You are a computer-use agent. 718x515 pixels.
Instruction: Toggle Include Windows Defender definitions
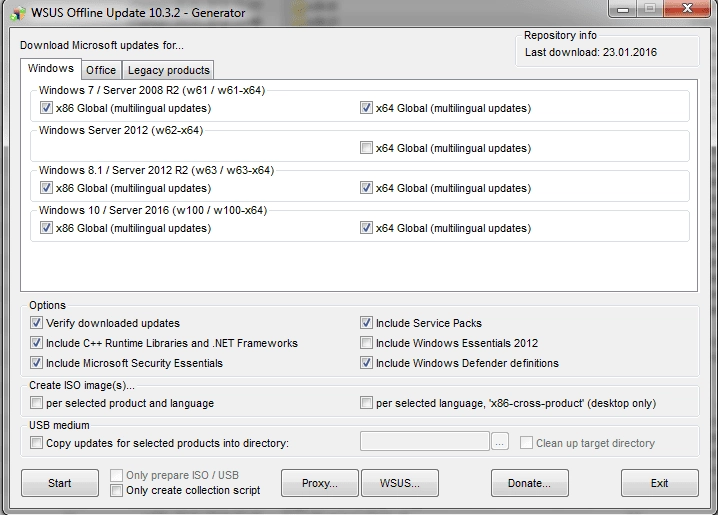[366, 363]
